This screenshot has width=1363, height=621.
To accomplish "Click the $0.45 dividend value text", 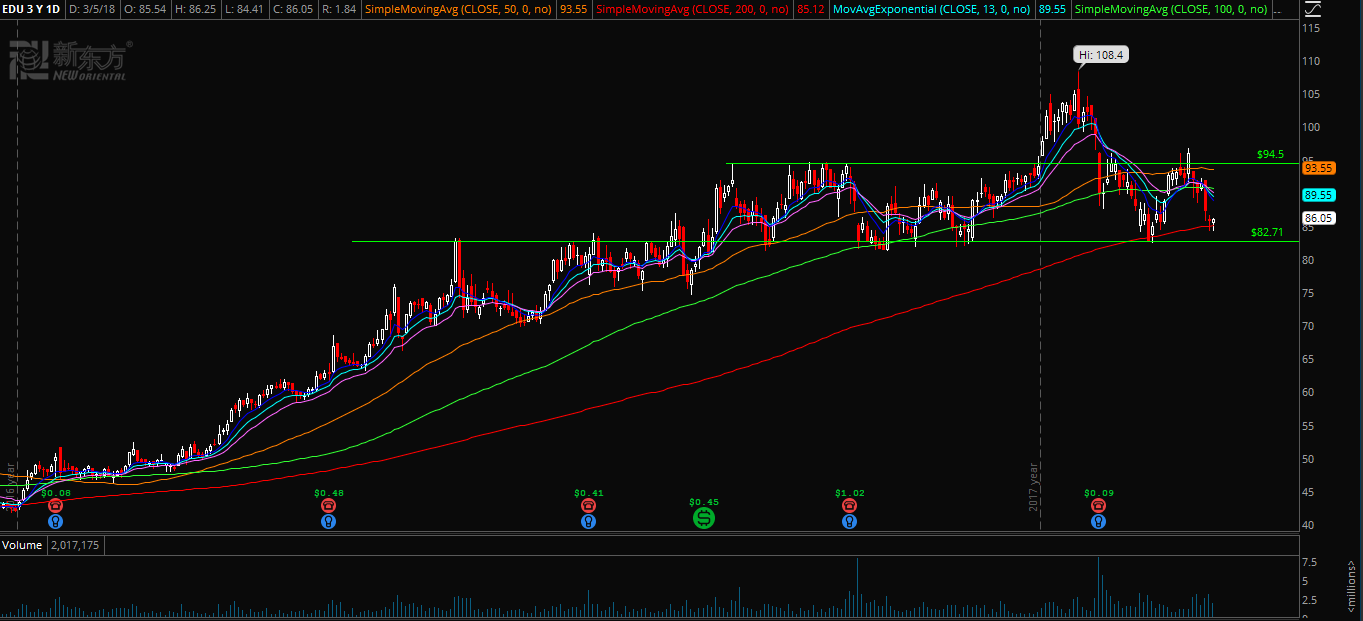I will (x=704, y=501).
